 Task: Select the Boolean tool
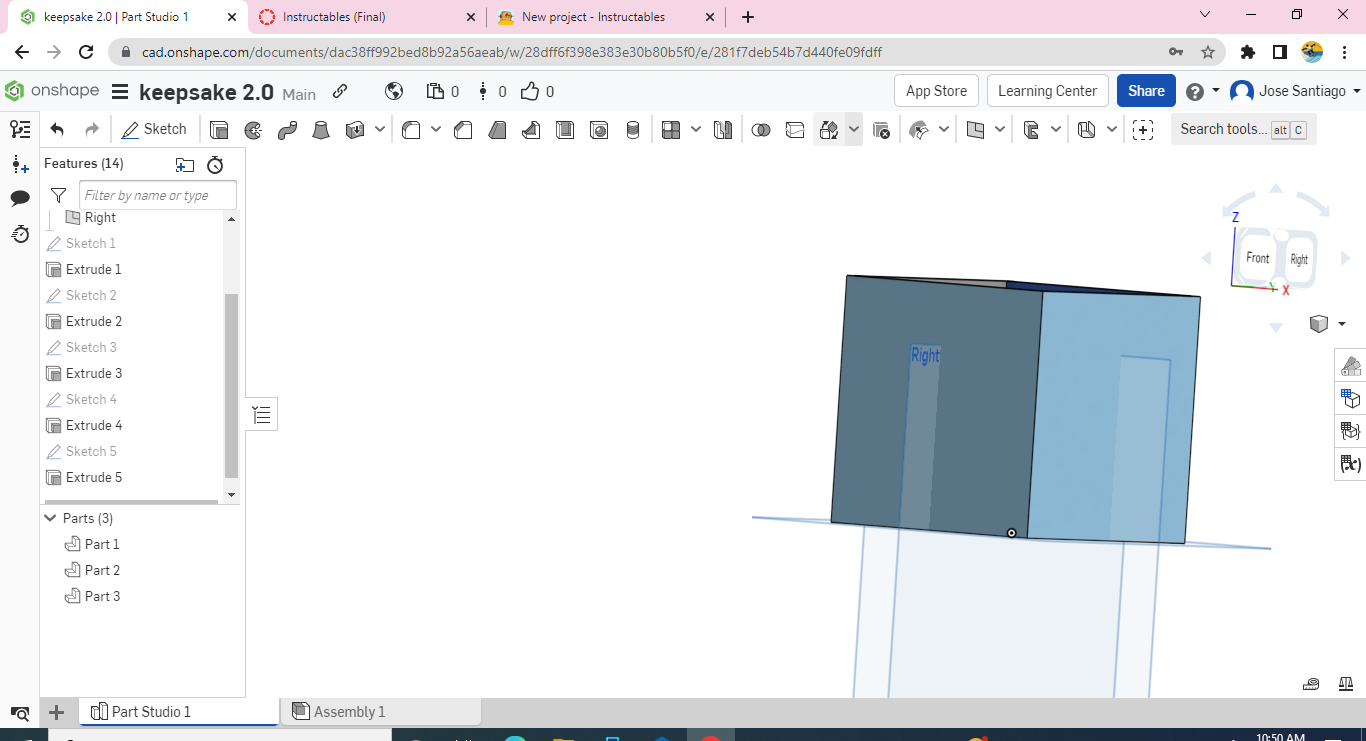tap(761, 130)
